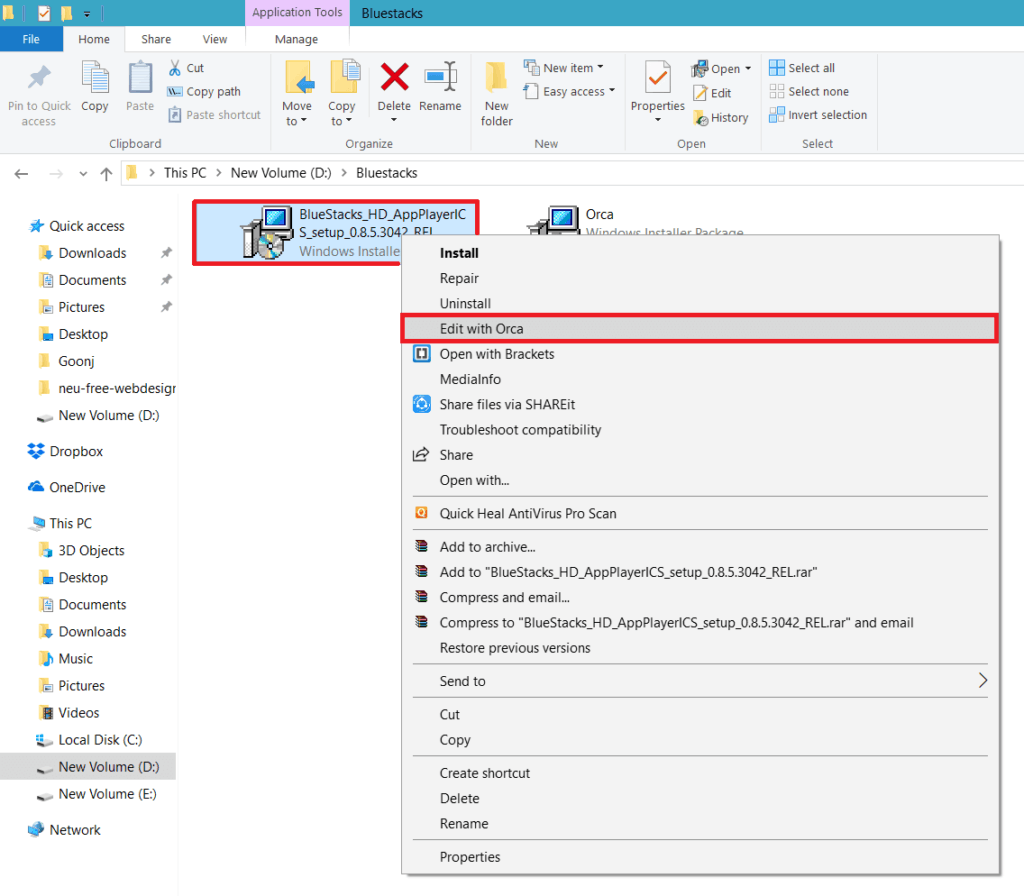Choose Open with Brackets
Screen dimensions: 1024x896
(699, 354)
